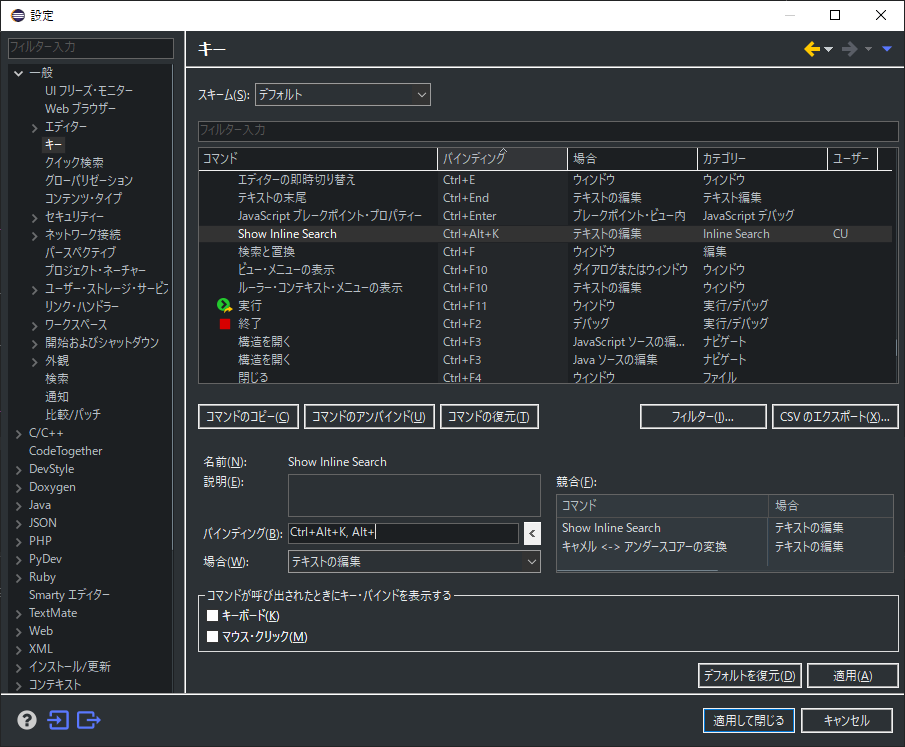Sort by ユーザー column header
905x747 pixels.
(x=852, y=159)
